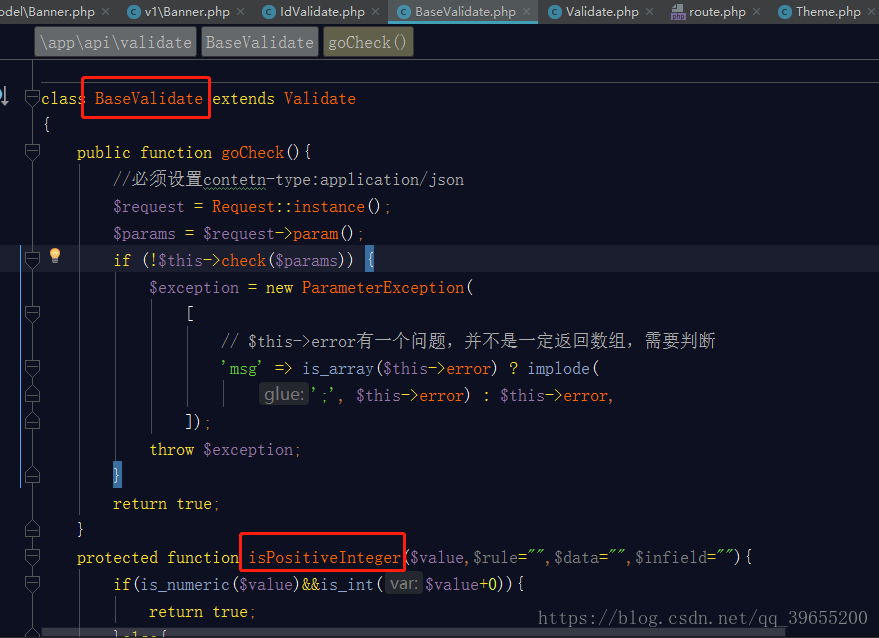Collapse the goCheck() function fold marker
This screenshot has width=879, height=638.
coord(32,152)
